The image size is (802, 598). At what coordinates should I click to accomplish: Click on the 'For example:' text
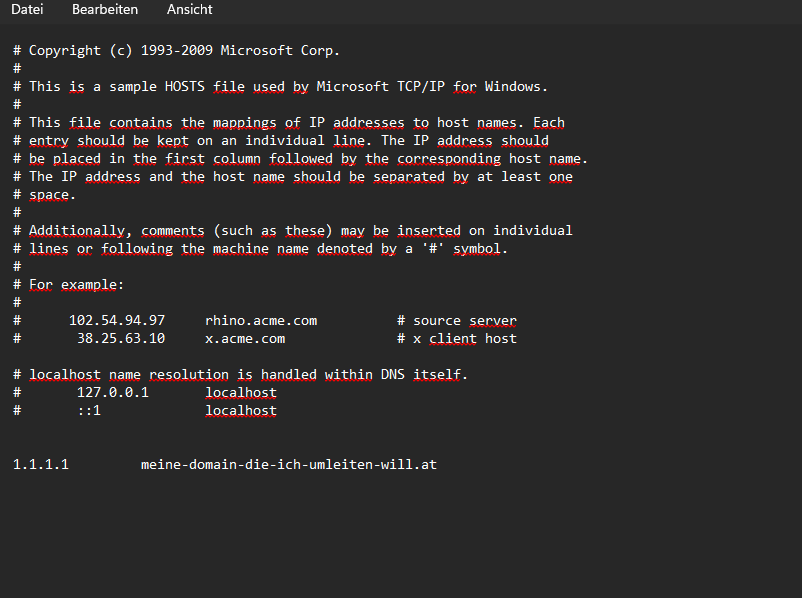click(x=76, y=285)
